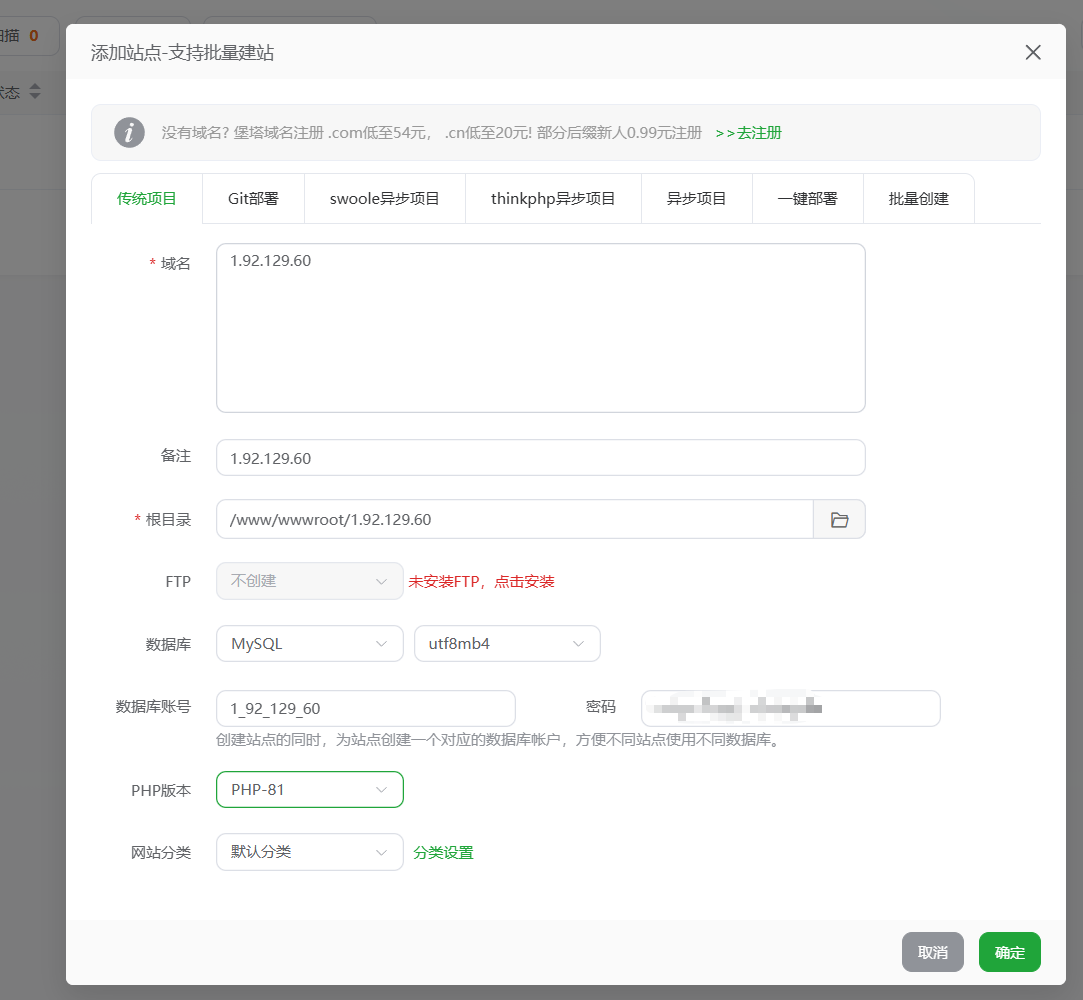
Task: Expand the PHP-81 version dropdown
Action: click(309, 790)
